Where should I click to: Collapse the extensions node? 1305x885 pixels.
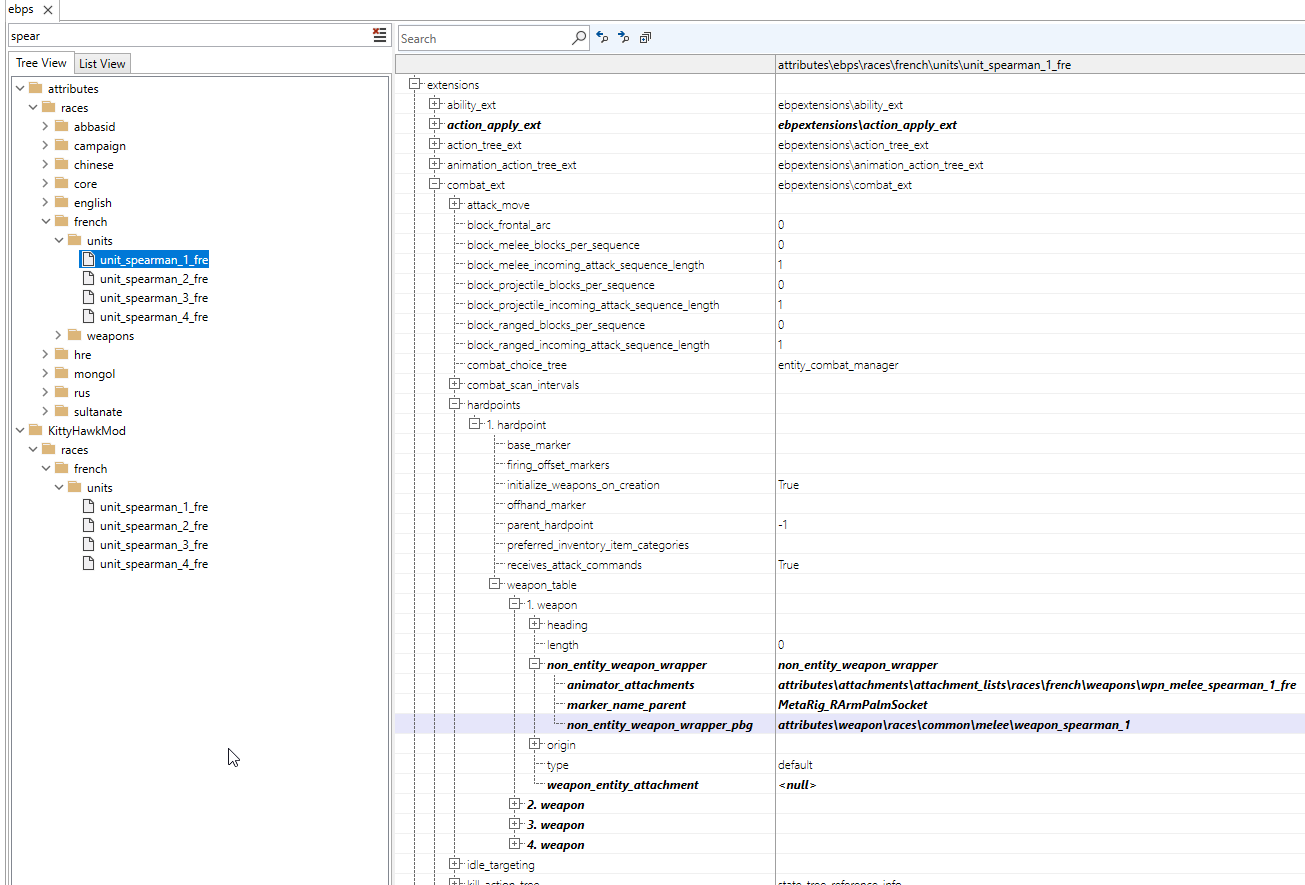(x=415, y=84)
